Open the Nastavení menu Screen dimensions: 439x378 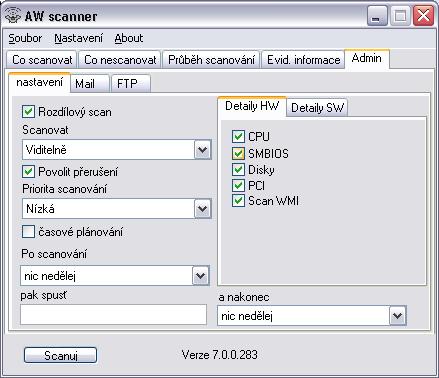coord(79,38)
